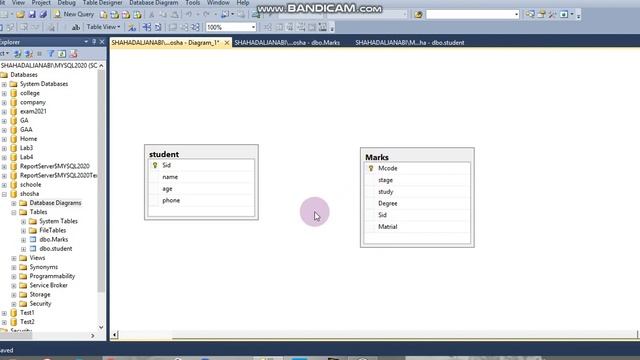Click the Connect Object Explorer icon
Screen dimensions: 640x360
(18, 53)
